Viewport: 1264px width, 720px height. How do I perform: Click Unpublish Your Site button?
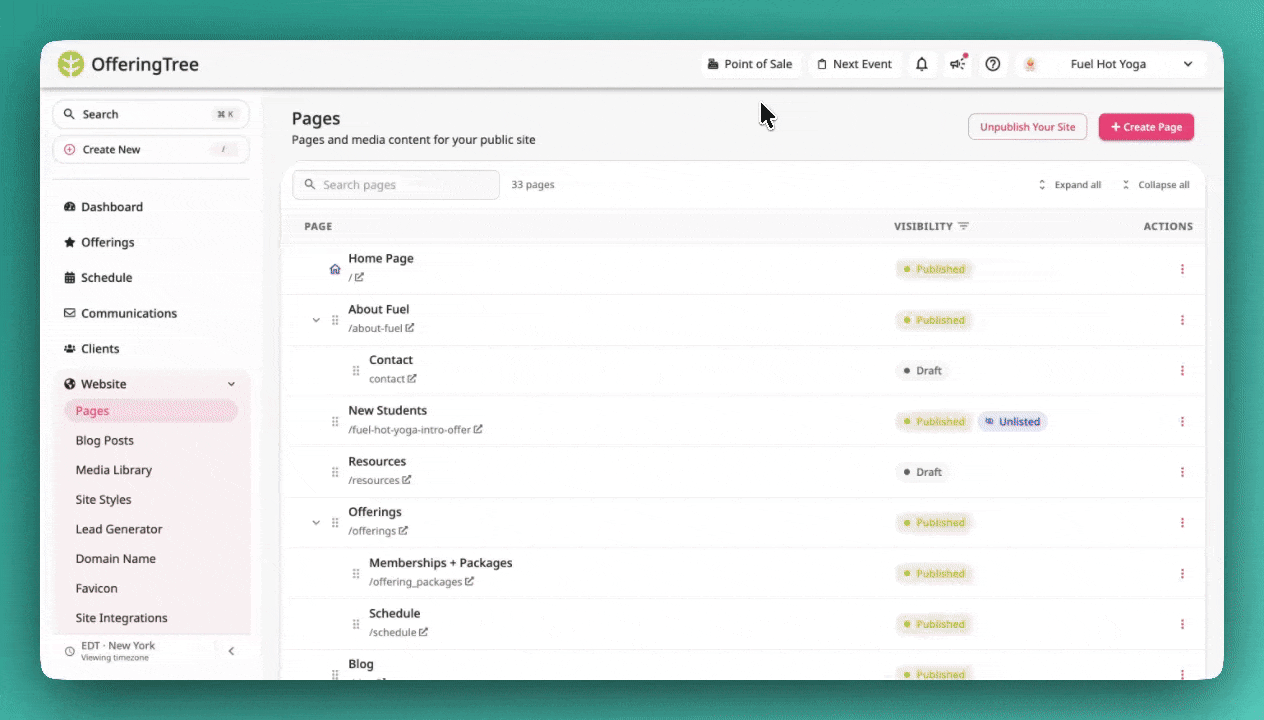1027,127
